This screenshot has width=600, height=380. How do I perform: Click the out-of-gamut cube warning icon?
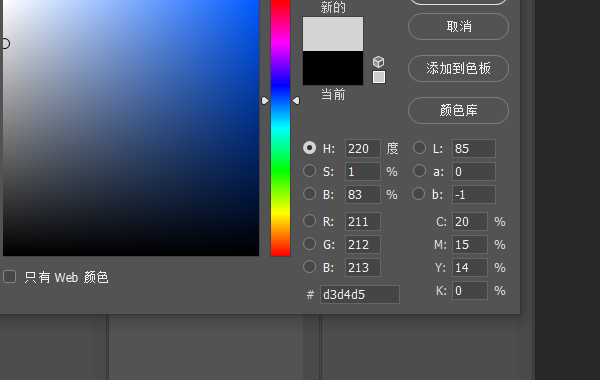[x=378, y=62]
